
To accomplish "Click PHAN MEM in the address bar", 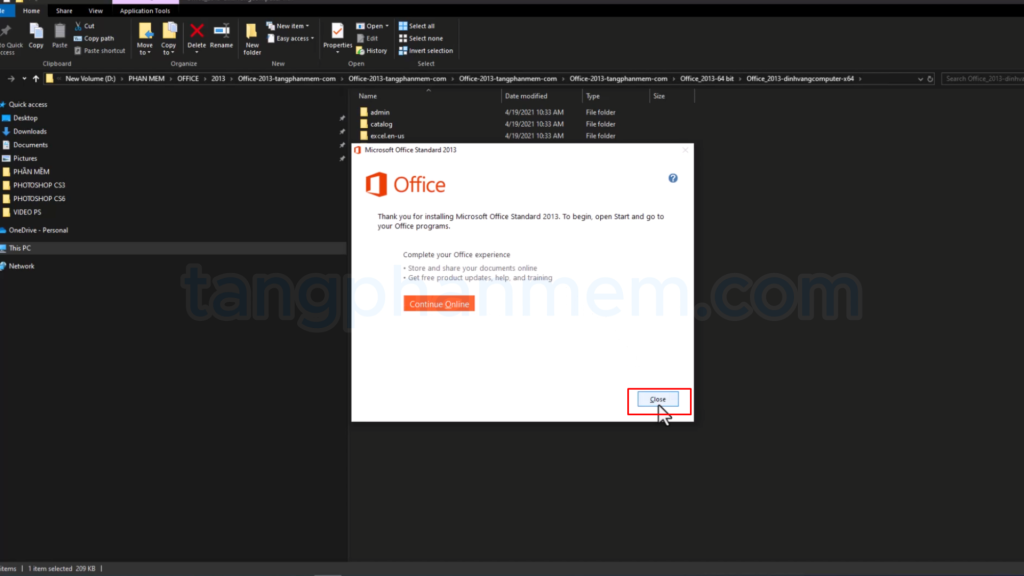I will (x=146, y=78).
